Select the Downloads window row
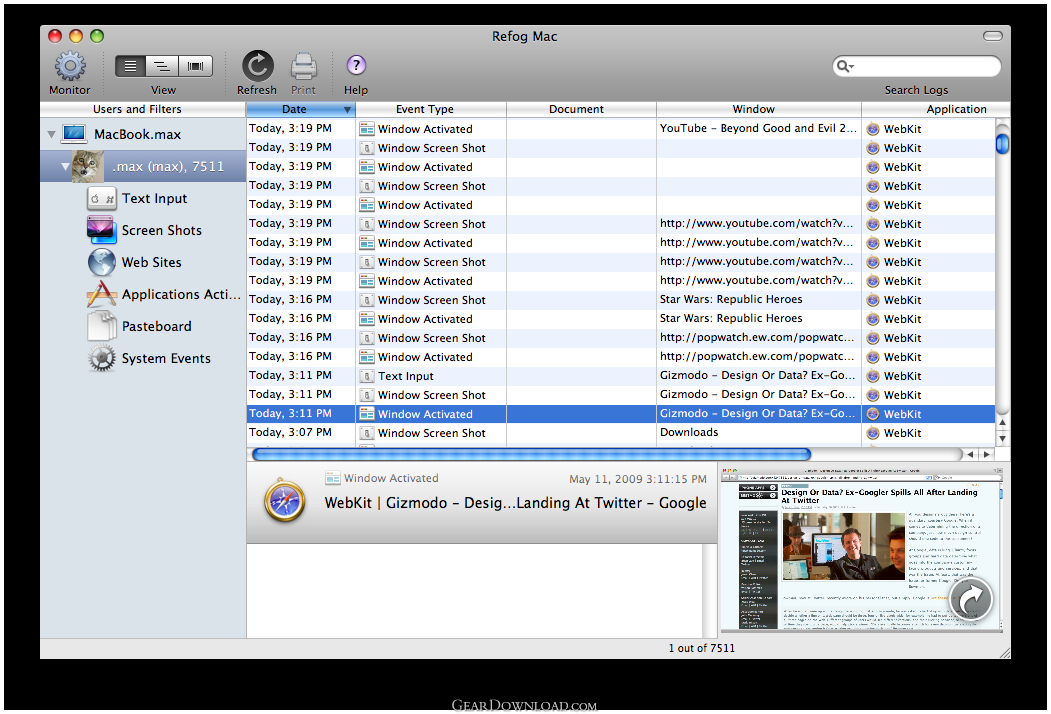The image size is (1051, 714). click(621, 433)
